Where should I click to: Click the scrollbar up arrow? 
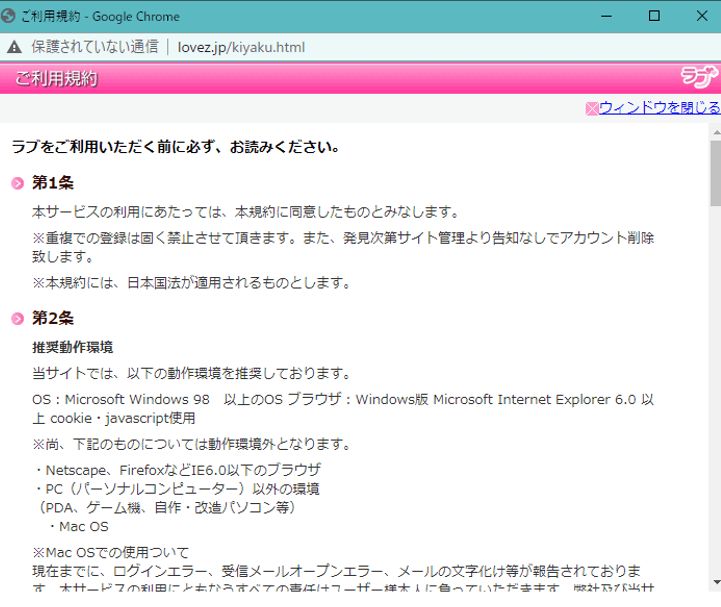(716, 132)
